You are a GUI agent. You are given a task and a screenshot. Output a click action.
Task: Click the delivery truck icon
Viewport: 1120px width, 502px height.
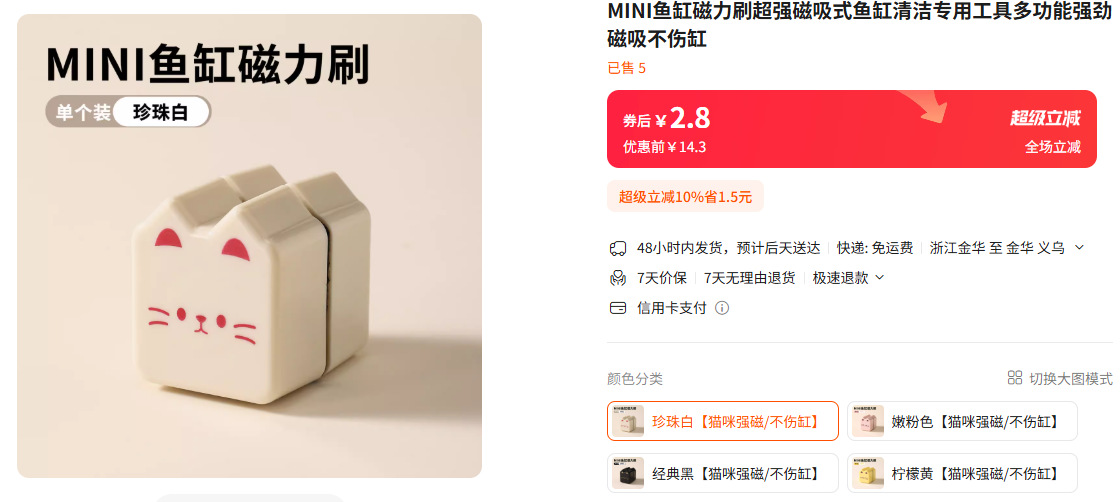tap(617, 248)
